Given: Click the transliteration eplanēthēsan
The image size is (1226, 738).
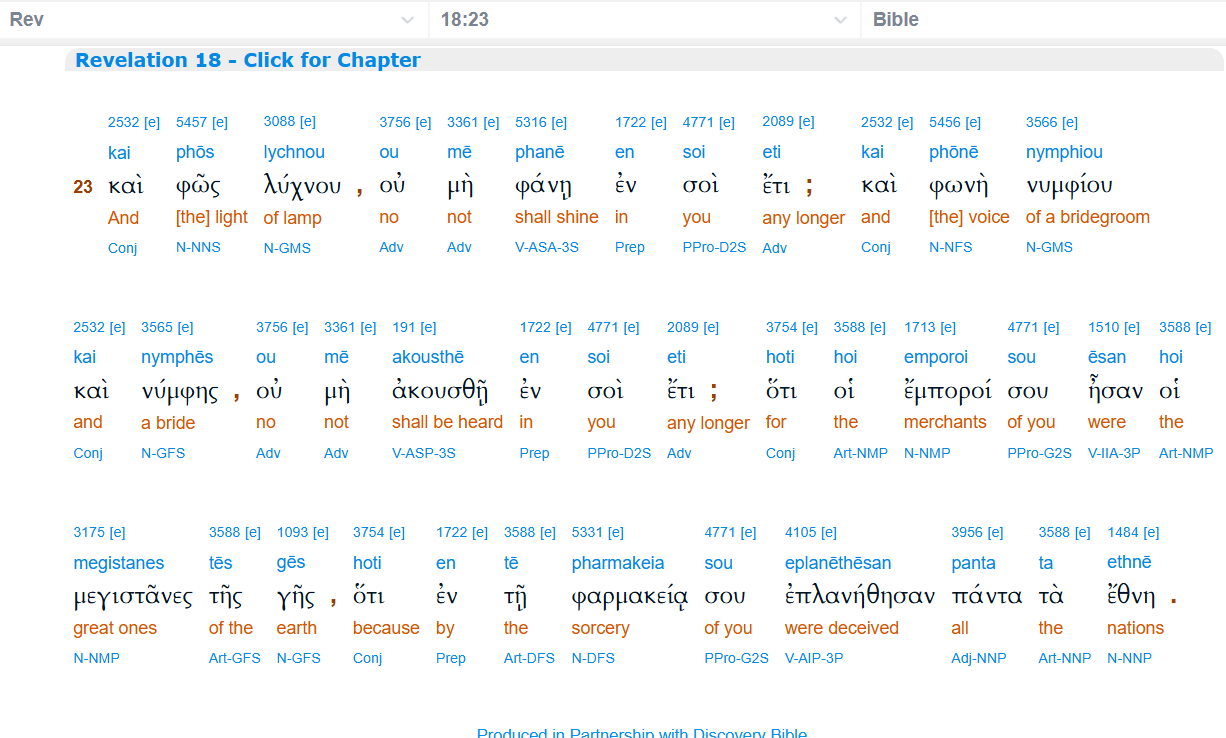Looking at the screenshot, I should pyautogui.click(x=837, y=563).
